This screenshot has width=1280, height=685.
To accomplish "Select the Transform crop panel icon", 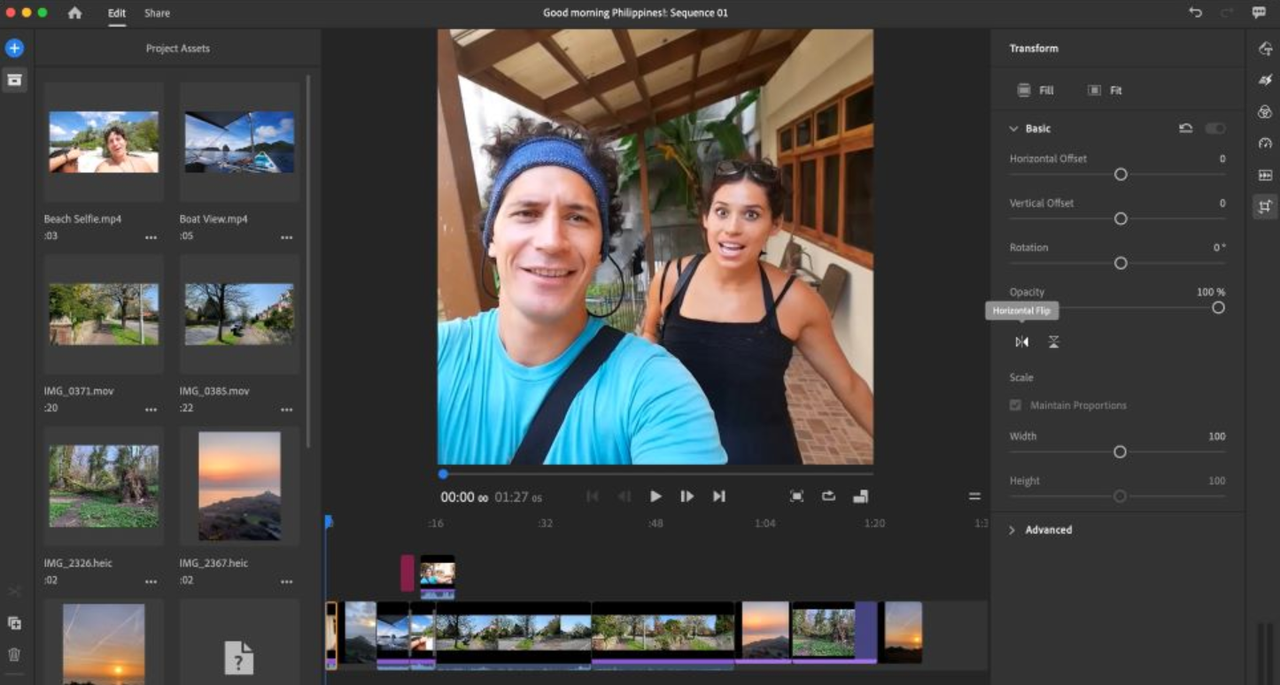I will click(x=1265, y=207).
